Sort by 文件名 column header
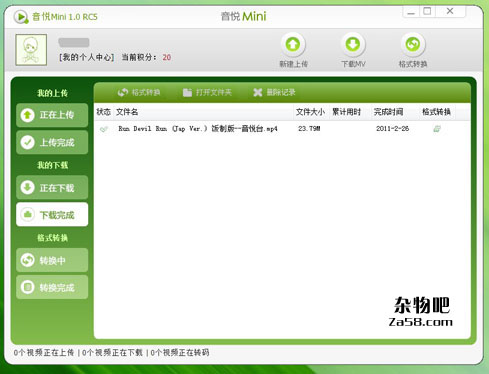This screenshot has height=374, width=489. [x=127, y=112]
